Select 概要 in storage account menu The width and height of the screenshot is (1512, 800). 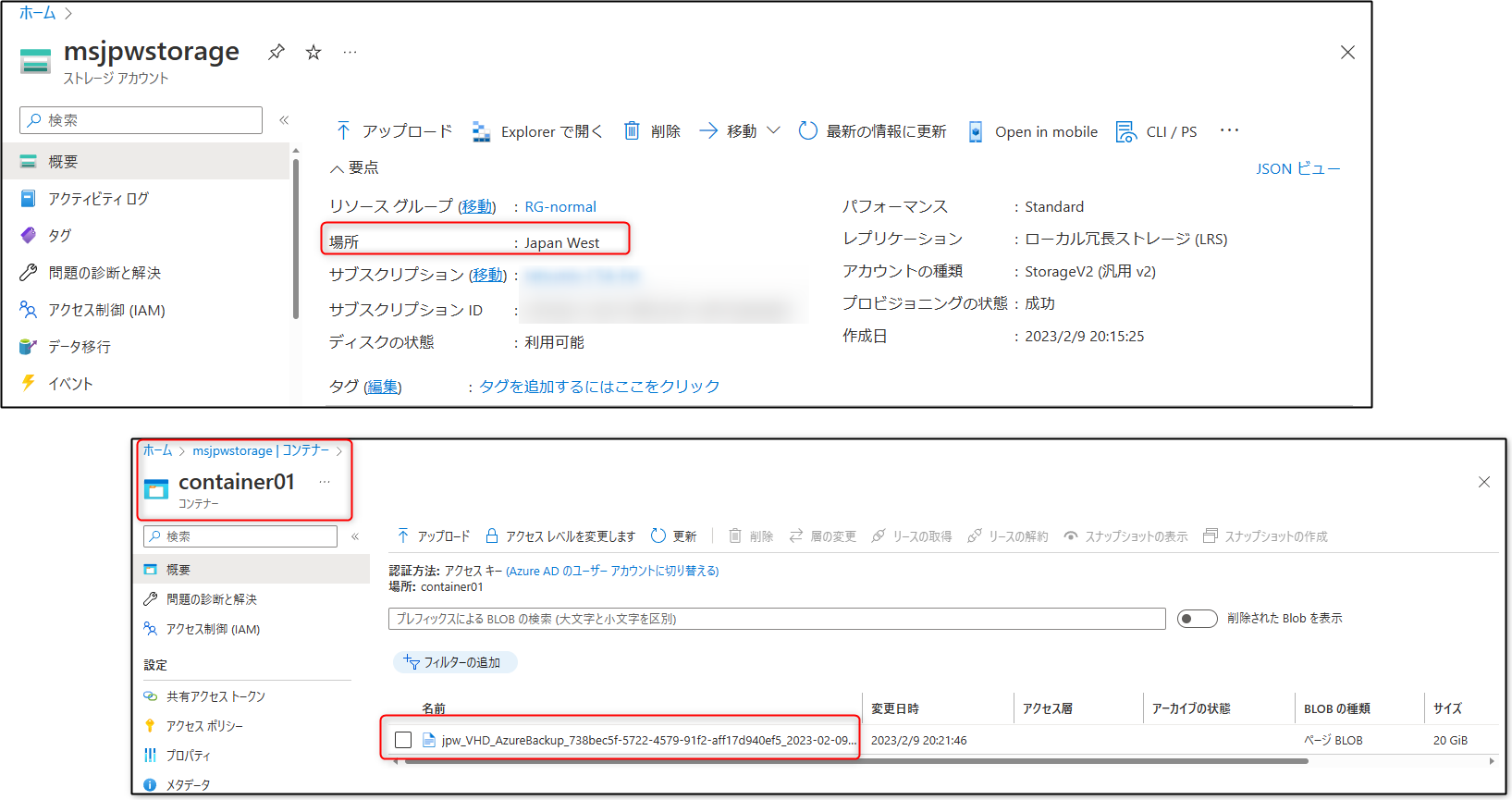145,161
